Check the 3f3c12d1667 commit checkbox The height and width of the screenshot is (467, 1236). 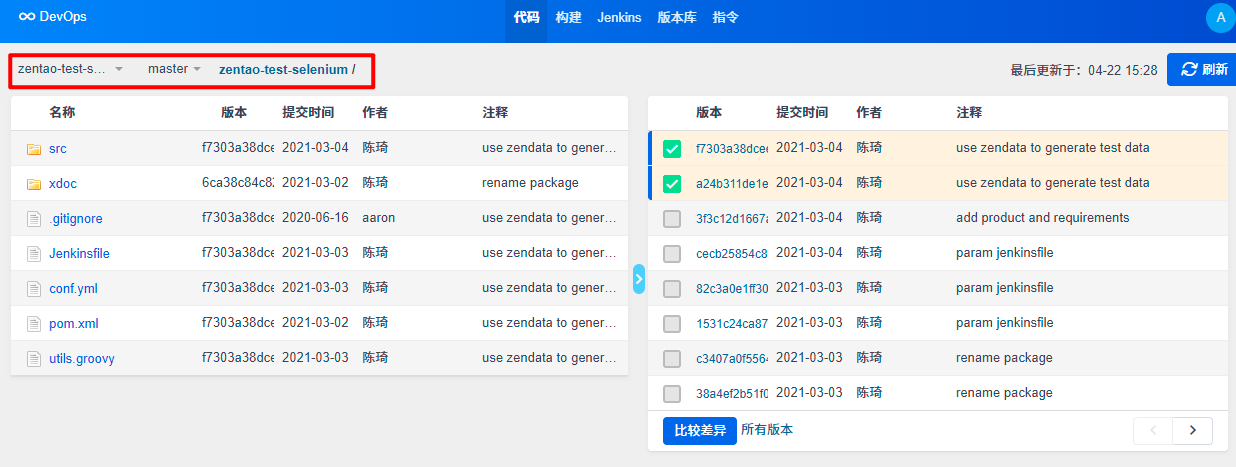pos(672,219)
